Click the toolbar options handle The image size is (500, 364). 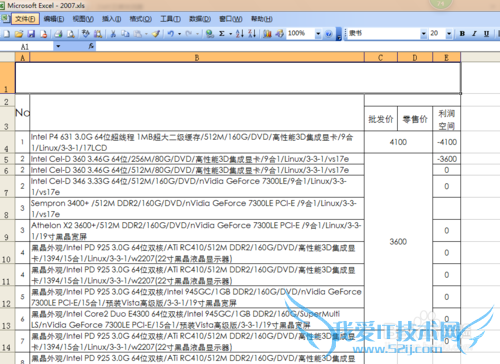pyautogui.click(x=338, y=34)
